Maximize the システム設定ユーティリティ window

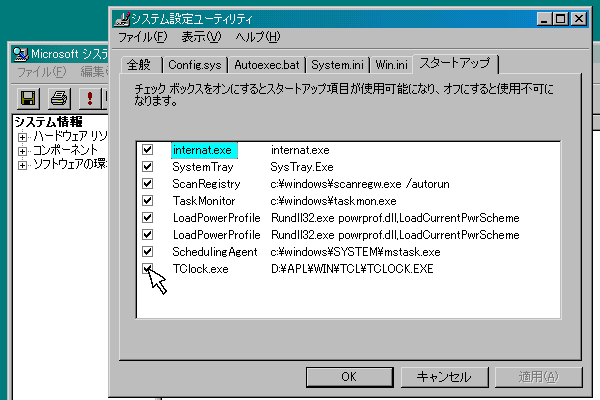pyautogui.click(x=561, y=19)
